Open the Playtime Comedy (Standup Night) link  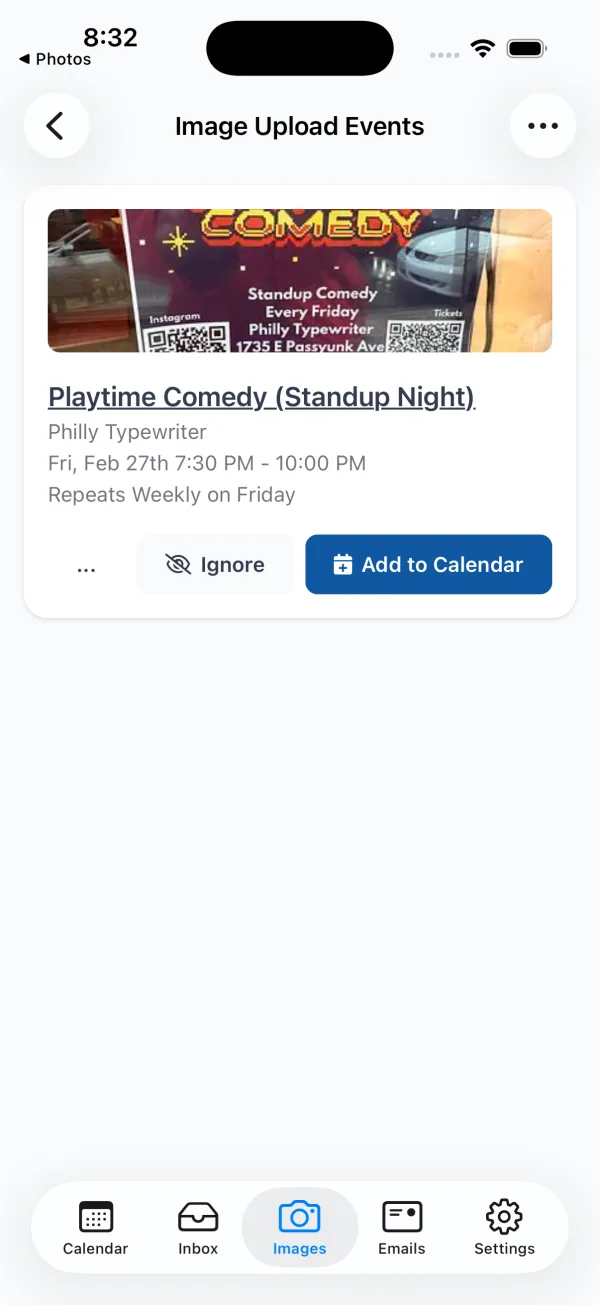261,397
